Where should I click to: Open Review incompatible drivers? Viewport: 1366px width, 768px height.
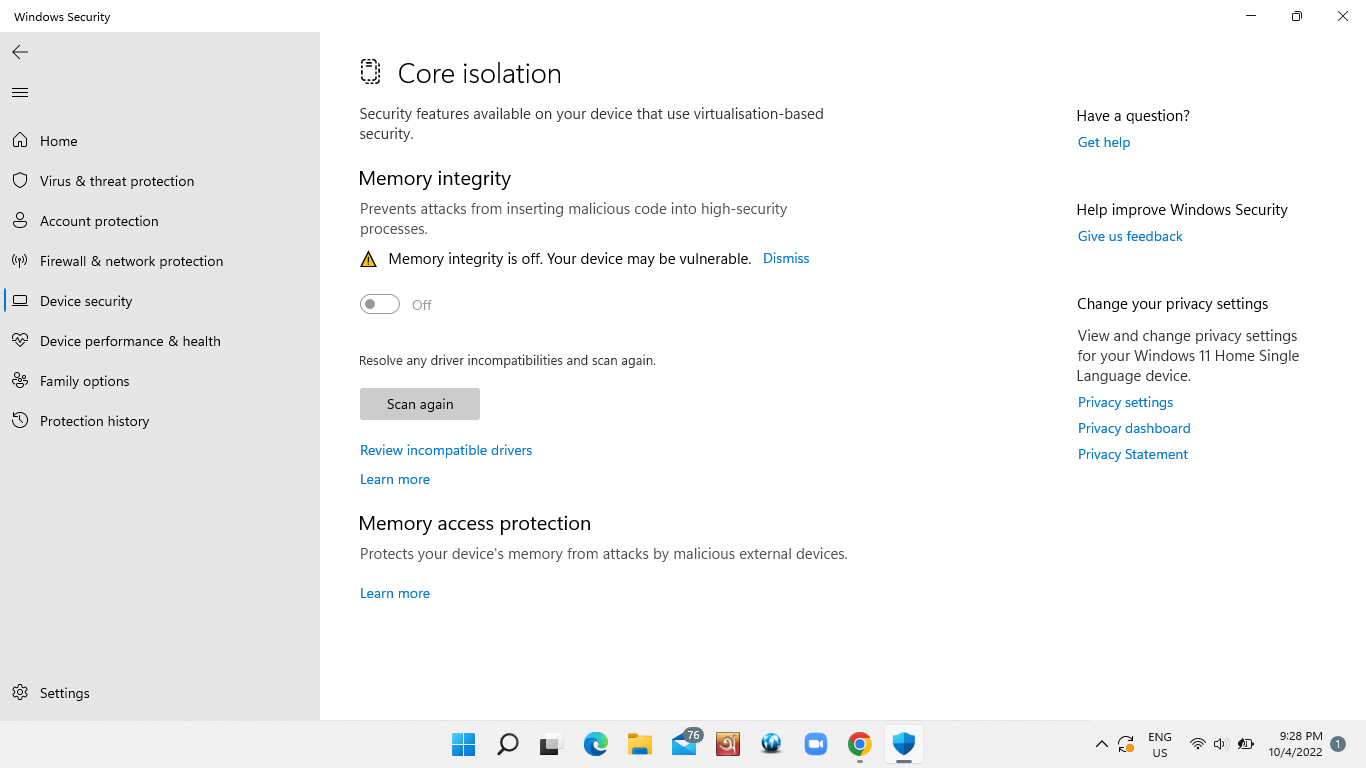click(x=446, y=450)
